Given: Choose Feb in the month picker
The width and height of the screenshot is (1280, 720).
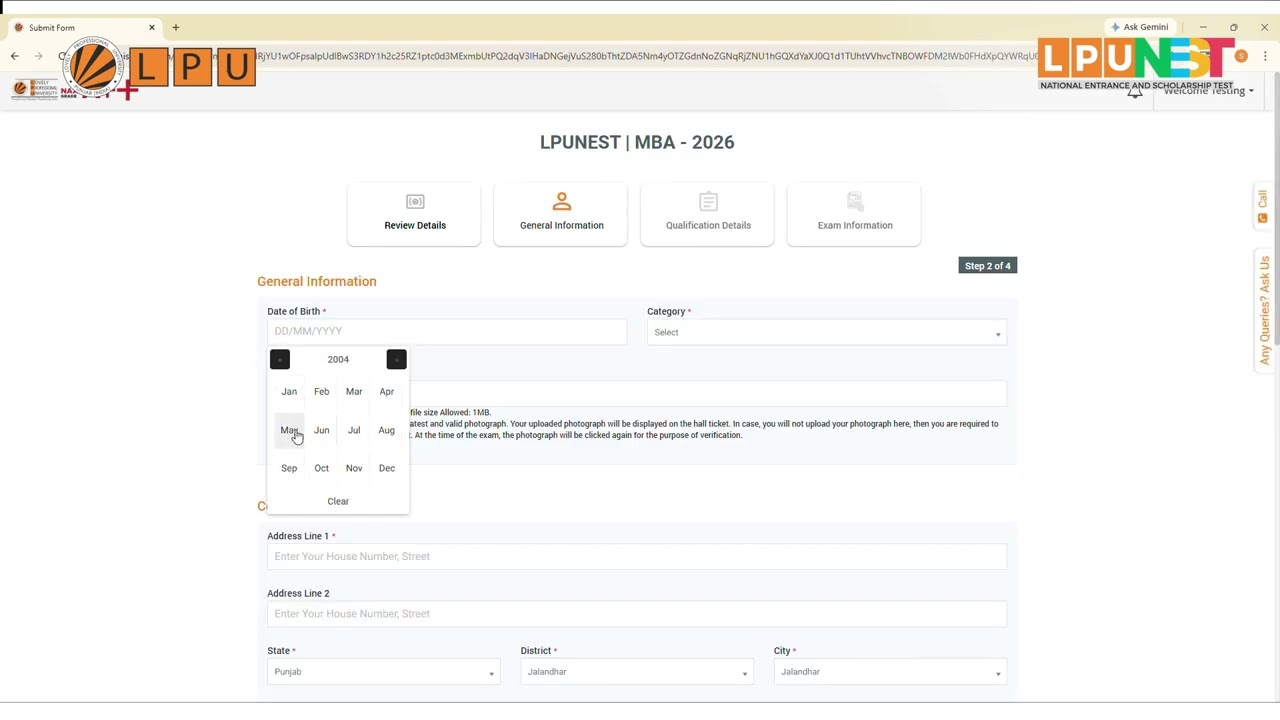Looking at the screenshot, I should pos(321,392).
